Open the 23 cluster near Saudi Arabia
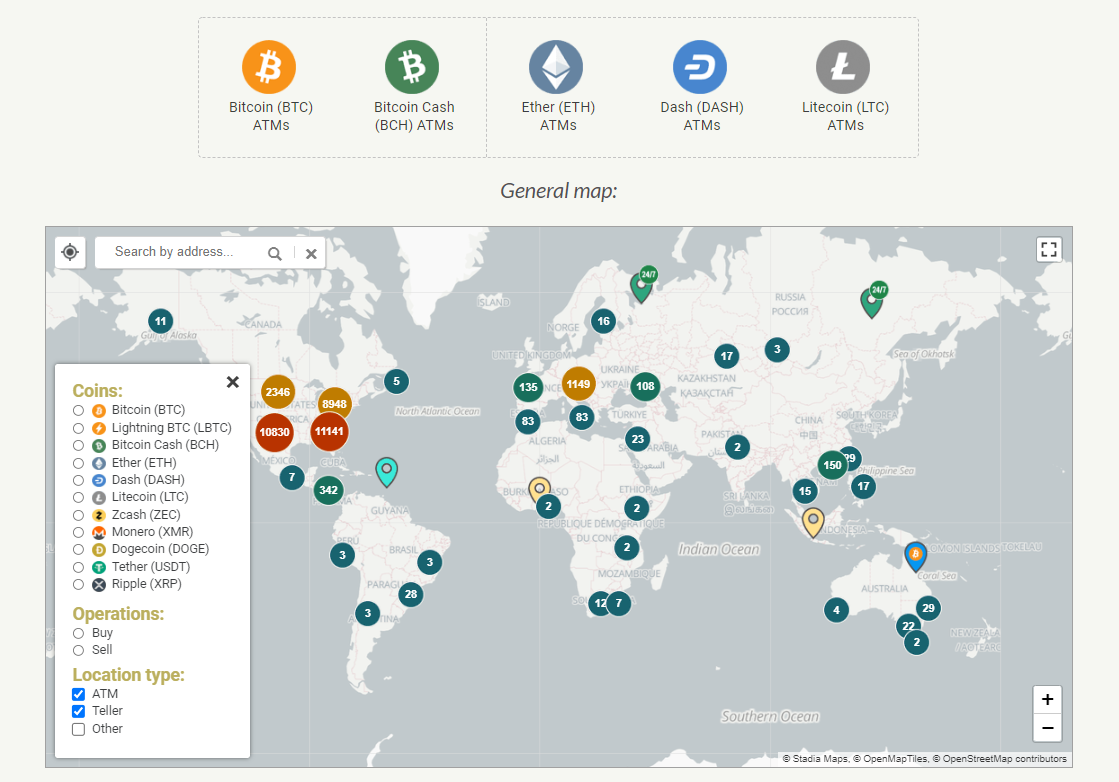This screenshot has width=1119, height=782. click(x=638, y=440)
